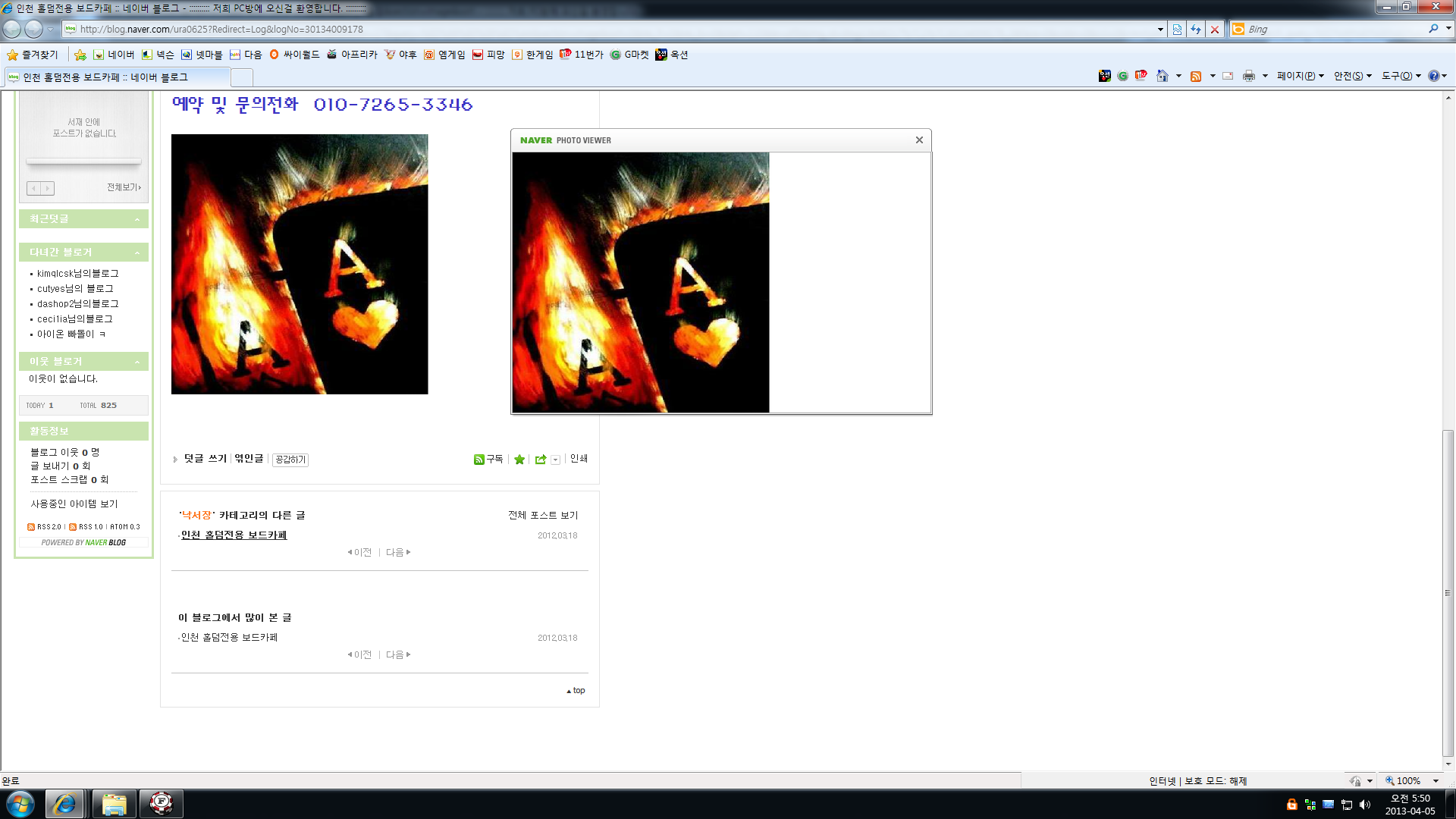Open the 전체 포스트 보기 link
This screenshot has height=819, width=1456.
point(543,516)
